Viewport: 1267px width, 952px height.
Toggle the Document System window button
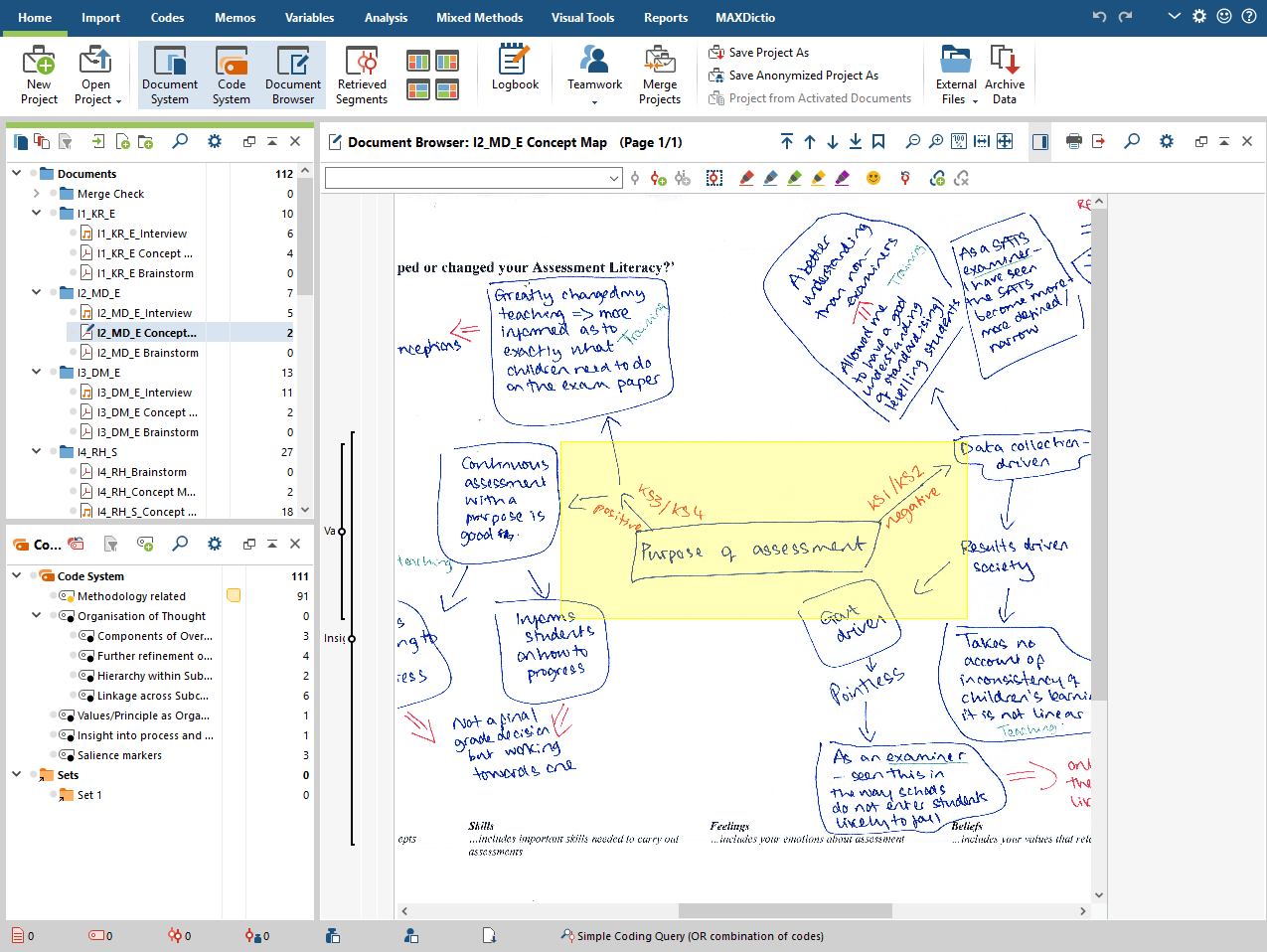tap(169, 74)
